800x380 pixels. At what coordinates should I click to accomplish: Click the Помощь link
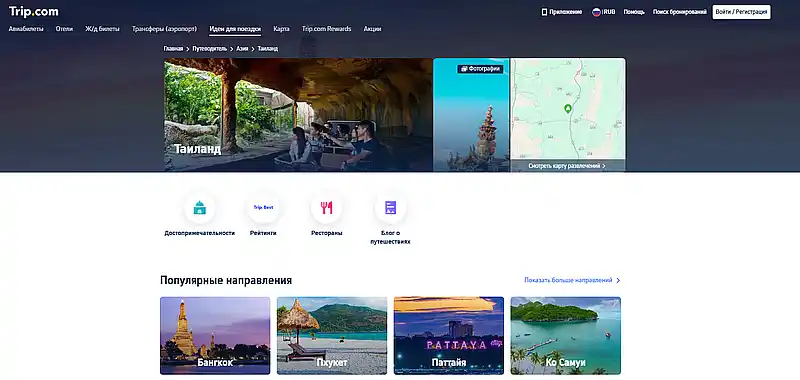tap(634, 12)
